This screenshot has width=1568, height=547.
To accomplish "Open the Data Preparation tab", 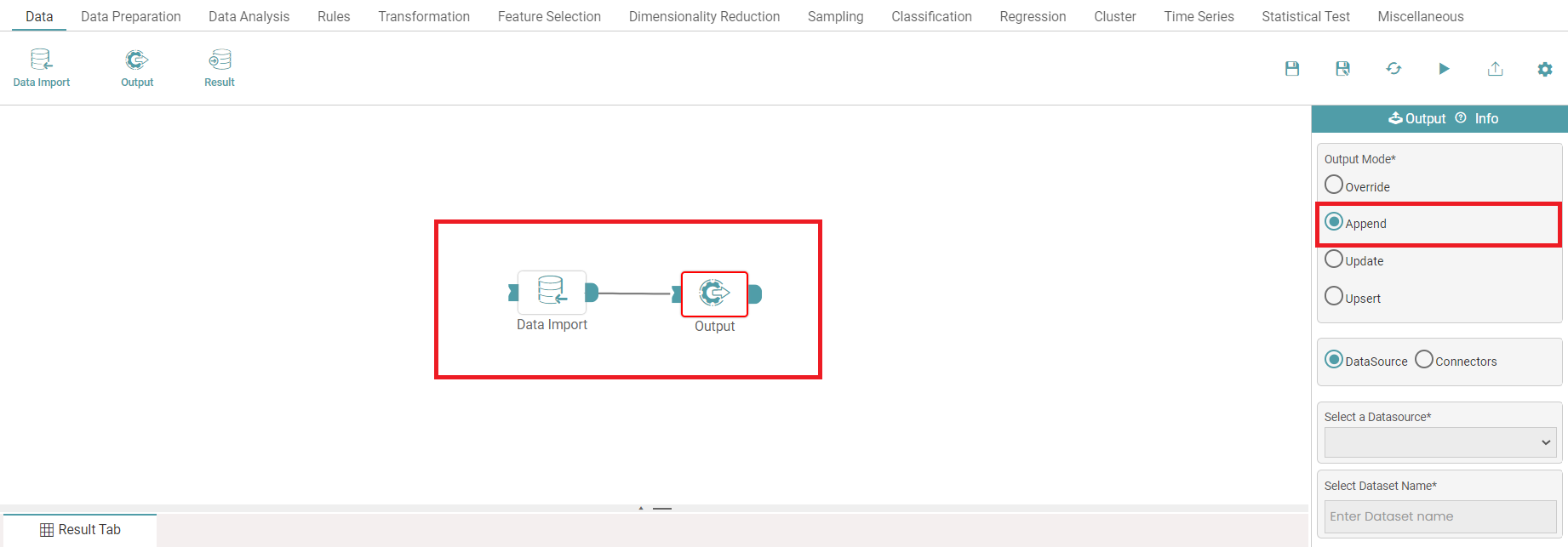I will pyautogui.click(x=130, y=16).
